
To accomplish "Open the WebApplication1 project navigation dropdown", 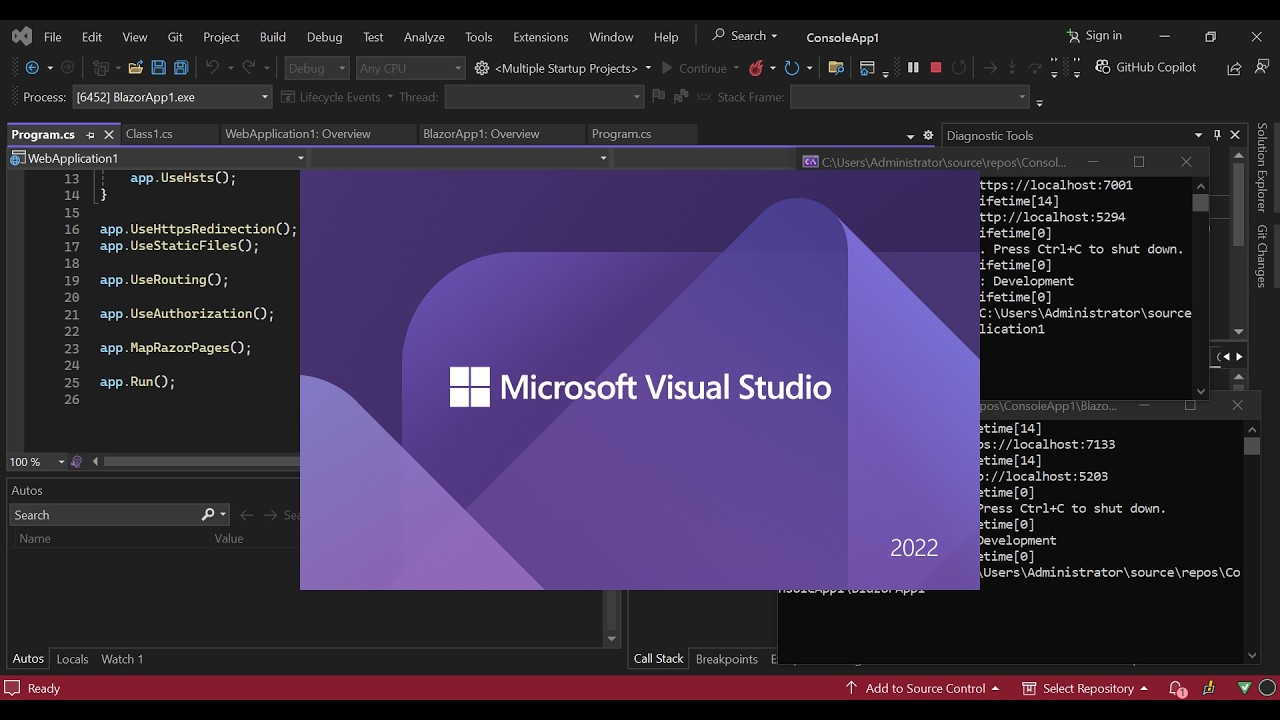I will coord(157,158).
